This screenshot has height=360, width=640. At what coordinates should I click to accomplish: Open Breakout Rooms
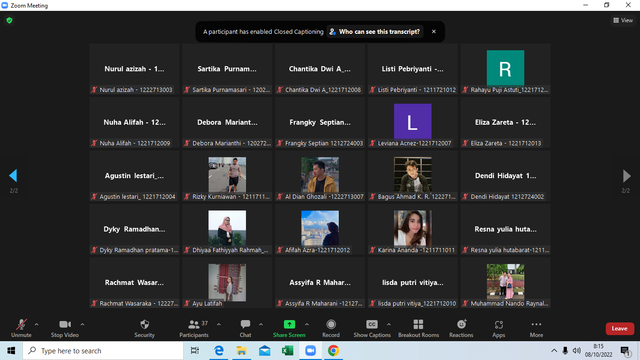click(x=418, y=328)
